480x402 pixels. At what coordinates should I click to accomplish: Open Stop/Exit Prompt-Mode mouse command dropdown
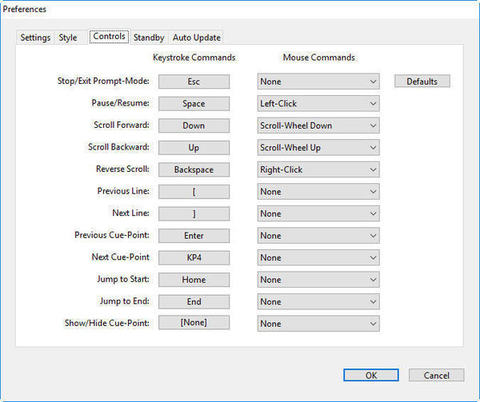click(x=318, y=82)
